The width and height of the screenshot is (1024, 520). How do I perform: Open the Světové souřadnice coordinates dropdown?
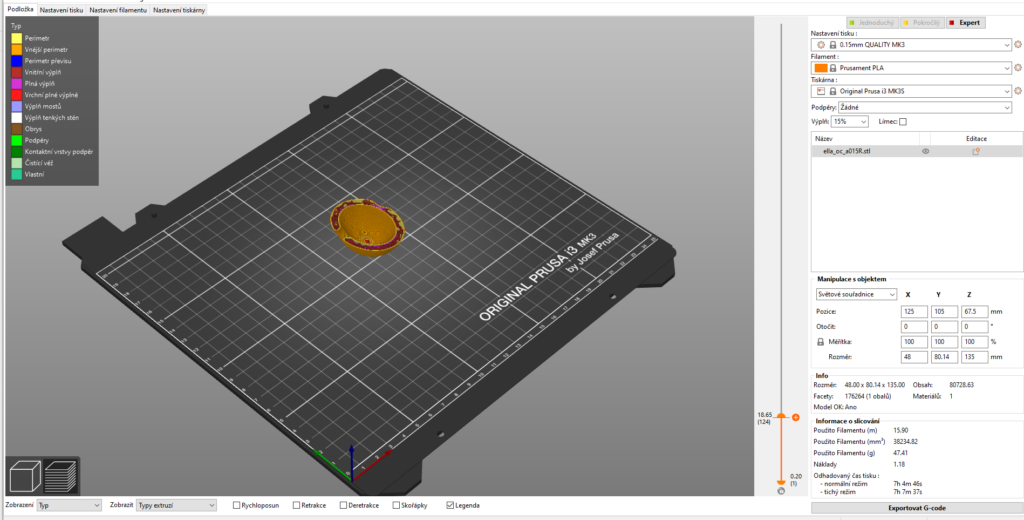857,294
